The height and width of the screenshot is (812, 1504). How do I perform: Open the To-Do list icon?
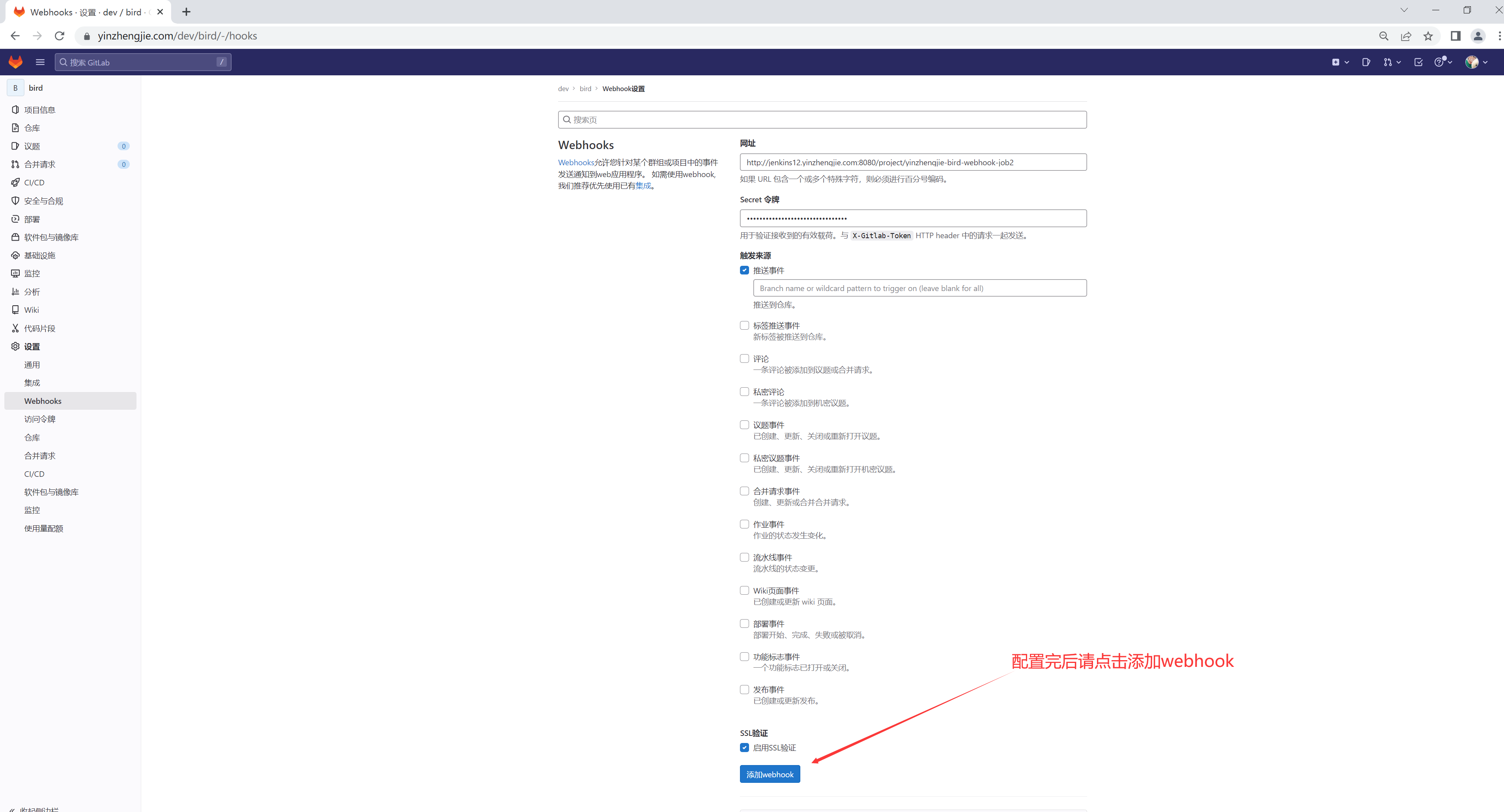click(1418, 62)
